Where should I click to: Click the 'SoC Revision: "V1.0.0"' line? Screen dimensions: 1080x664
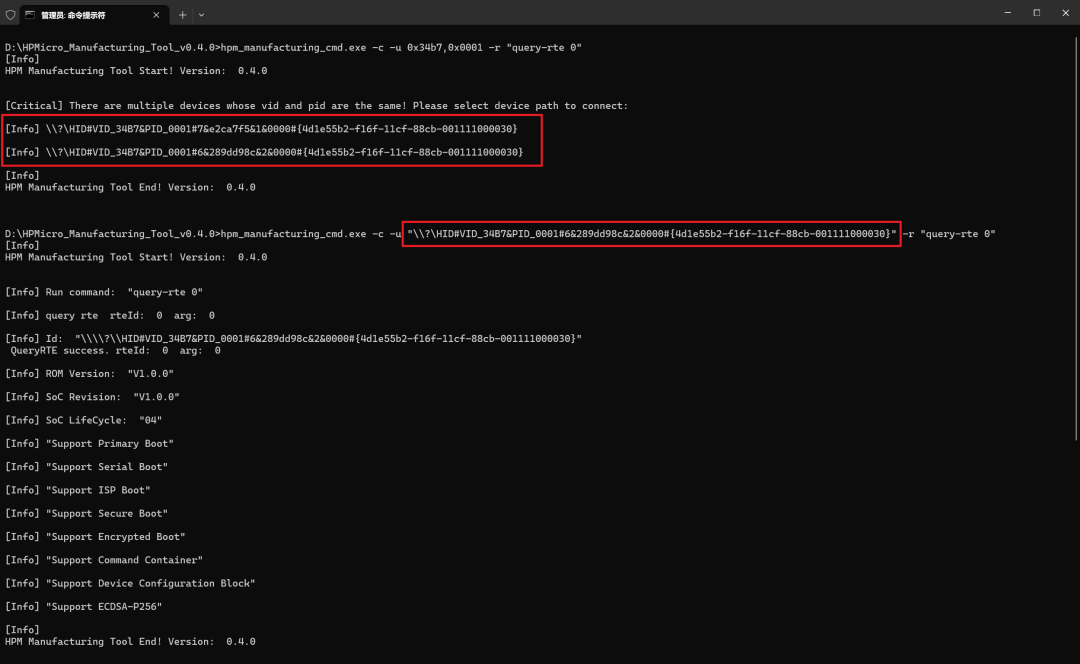(92, 397)
